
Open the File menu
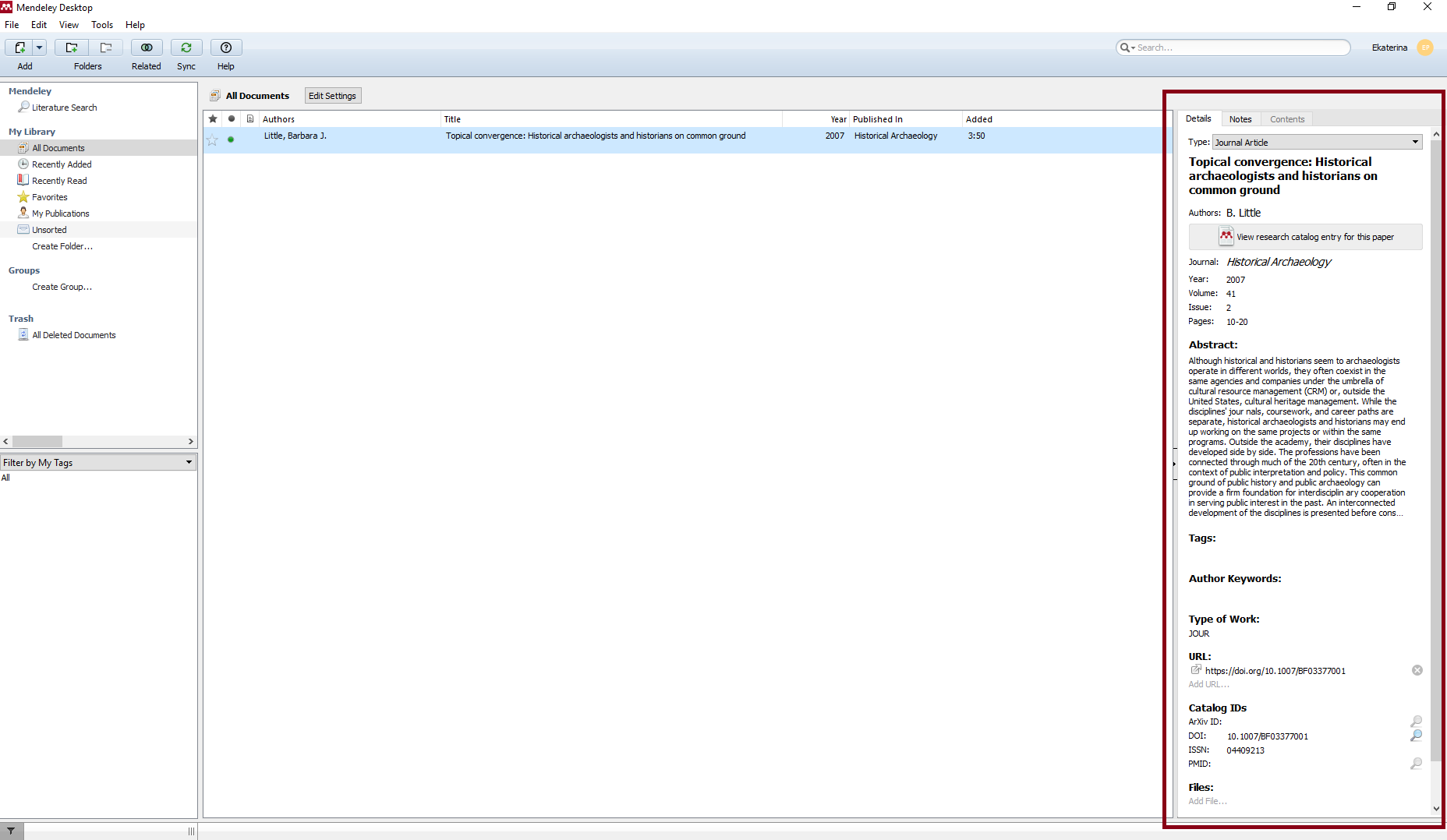[12, 25]
